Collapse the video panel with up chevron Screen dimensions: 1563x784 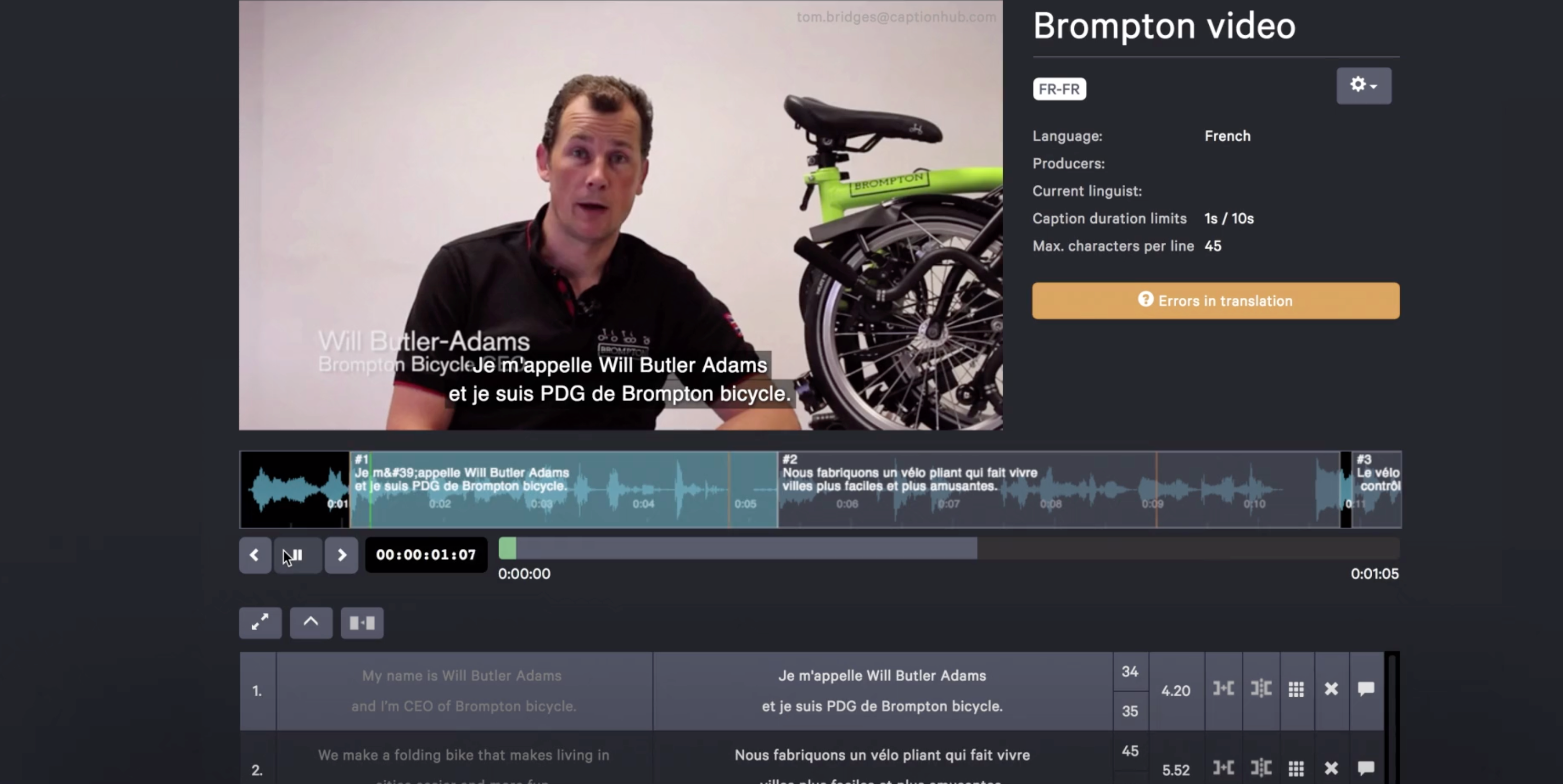[x=311, y=623]
